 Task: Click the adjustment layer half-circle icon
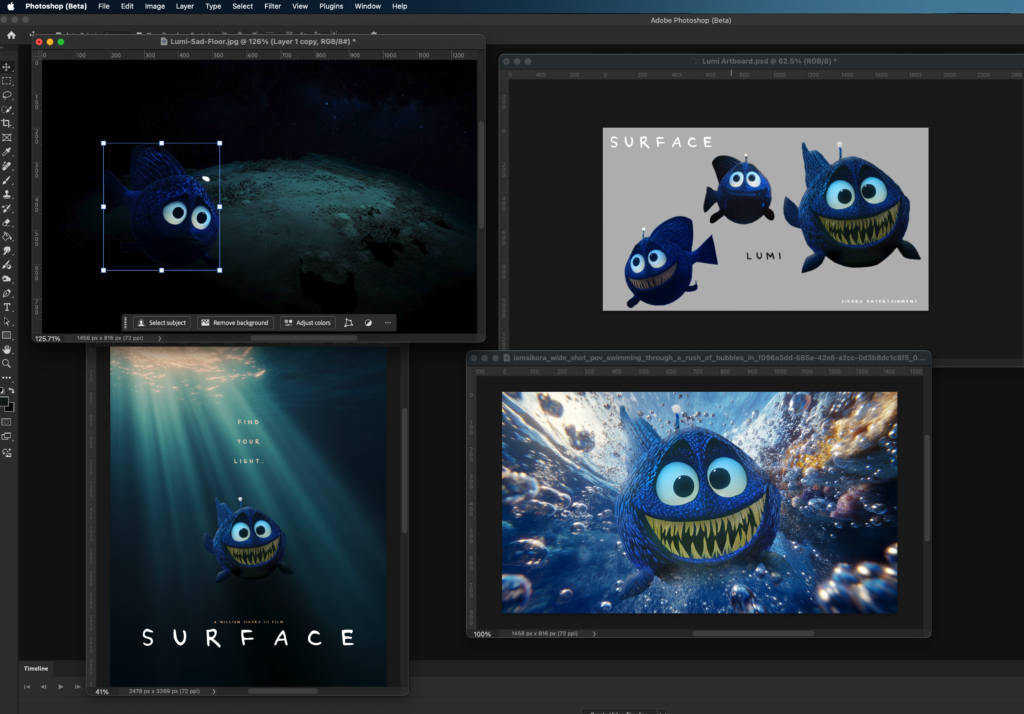click(x=368, y=323)
